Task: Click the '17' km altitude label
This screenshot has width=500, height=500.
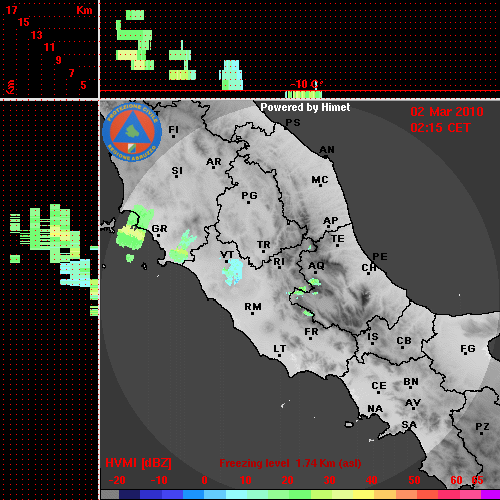Action: tap(11, 10)
